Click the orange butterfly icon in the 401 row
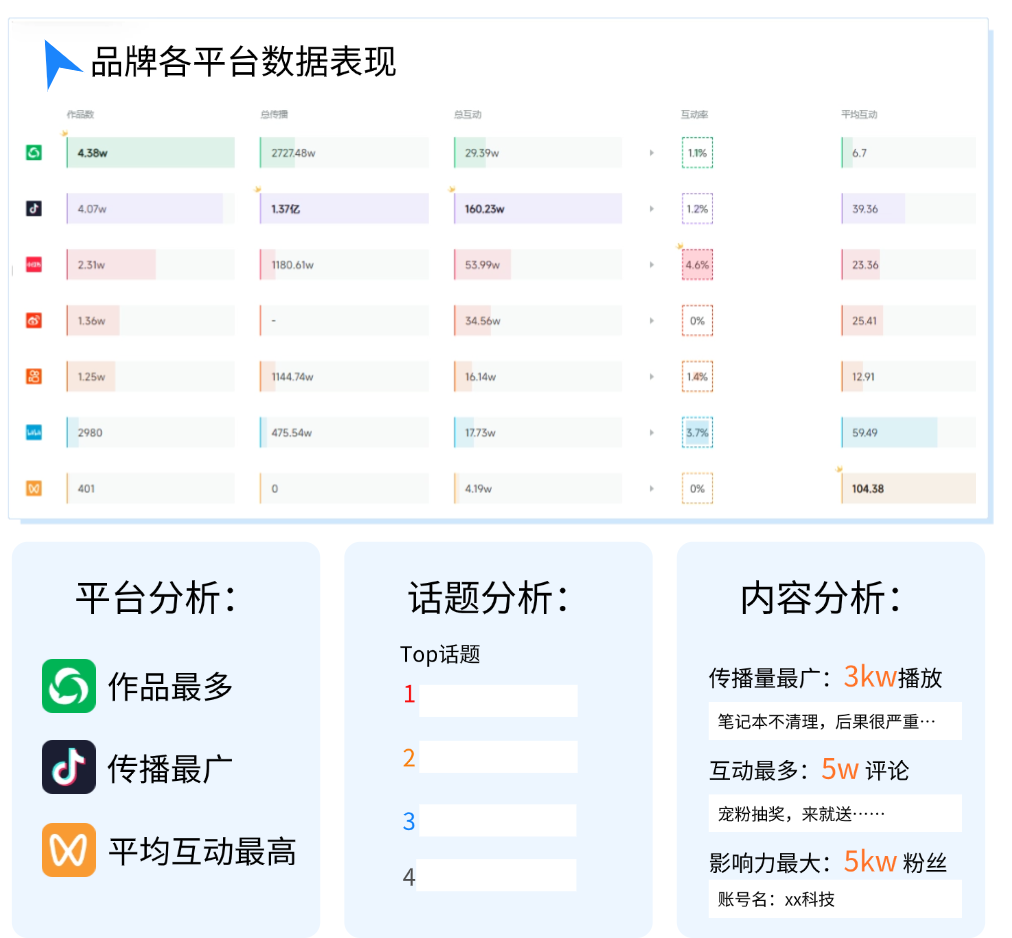Image resolution: width=1012 pixels, height=938 pixels. click(x=34, y=489)
